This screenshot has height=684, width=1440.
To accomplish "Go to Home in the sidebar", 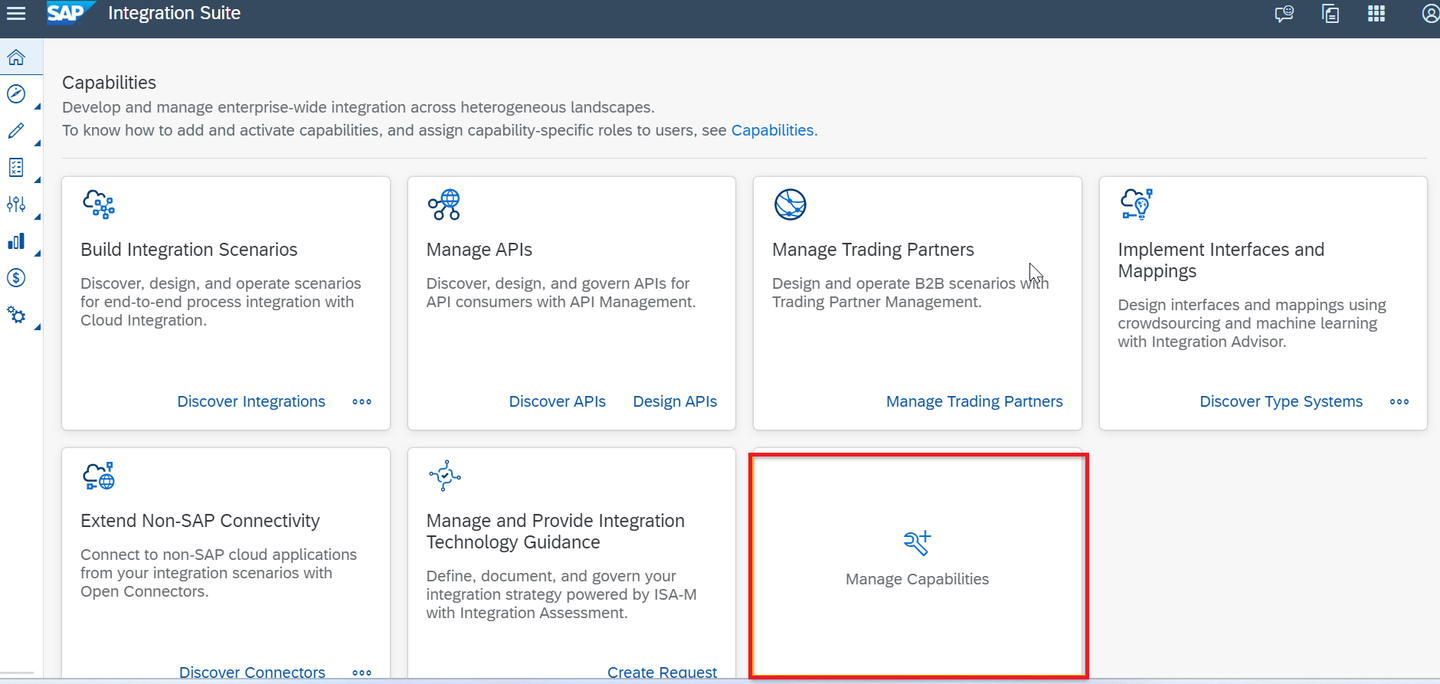I will [x=16, y=57].
